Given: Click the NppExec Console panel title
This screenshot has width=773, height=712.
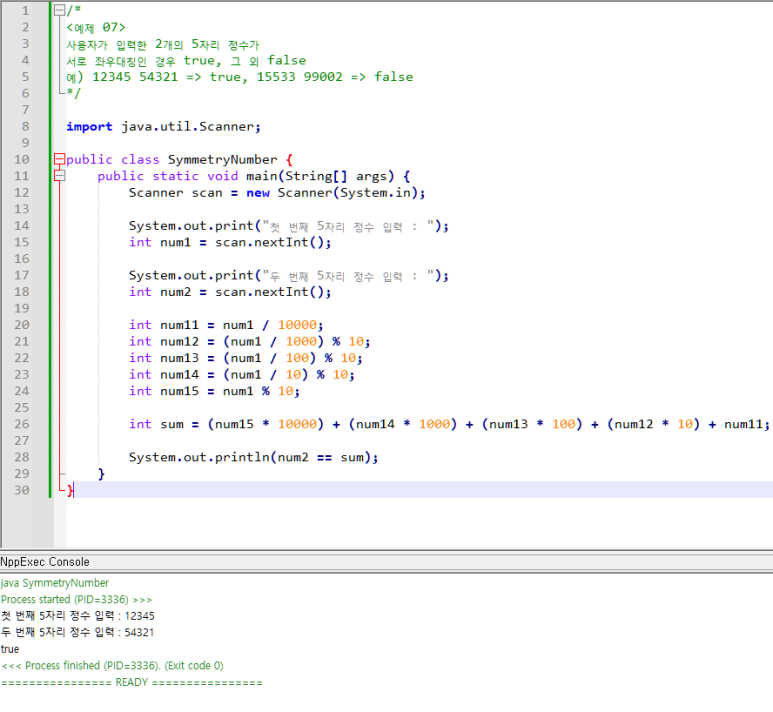Looking at the screenshot, I should tap(45, 562).
